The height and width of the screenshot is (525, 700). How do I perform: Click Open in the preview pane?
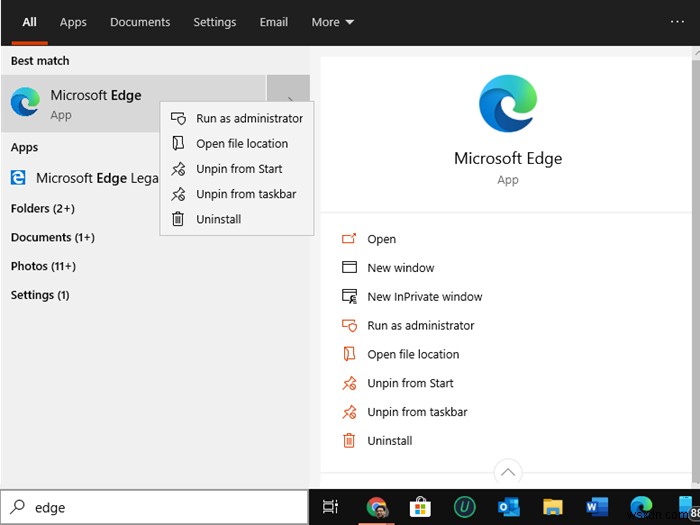382,239
